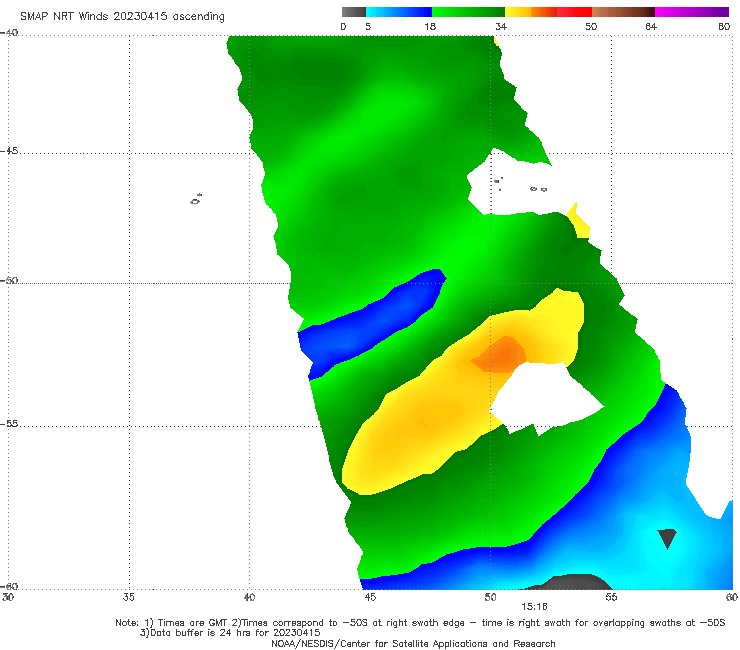
Task: Click the -45 latitude axis label
Action: 9,151
